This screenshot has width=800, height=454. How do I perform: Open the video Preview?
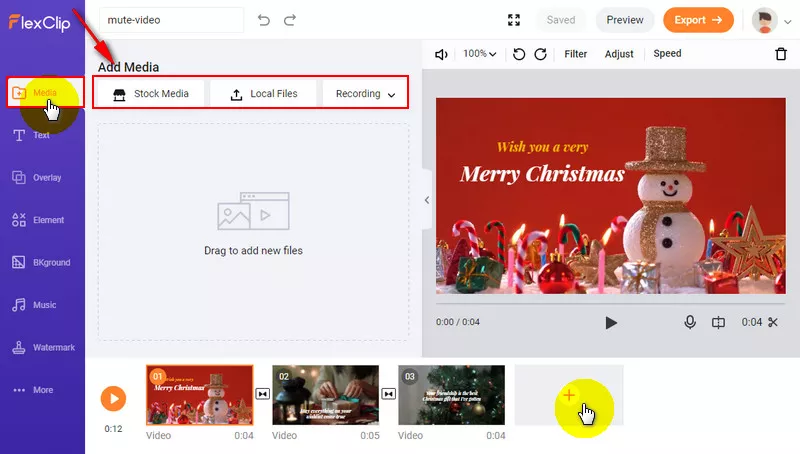[x=625, y=20]
